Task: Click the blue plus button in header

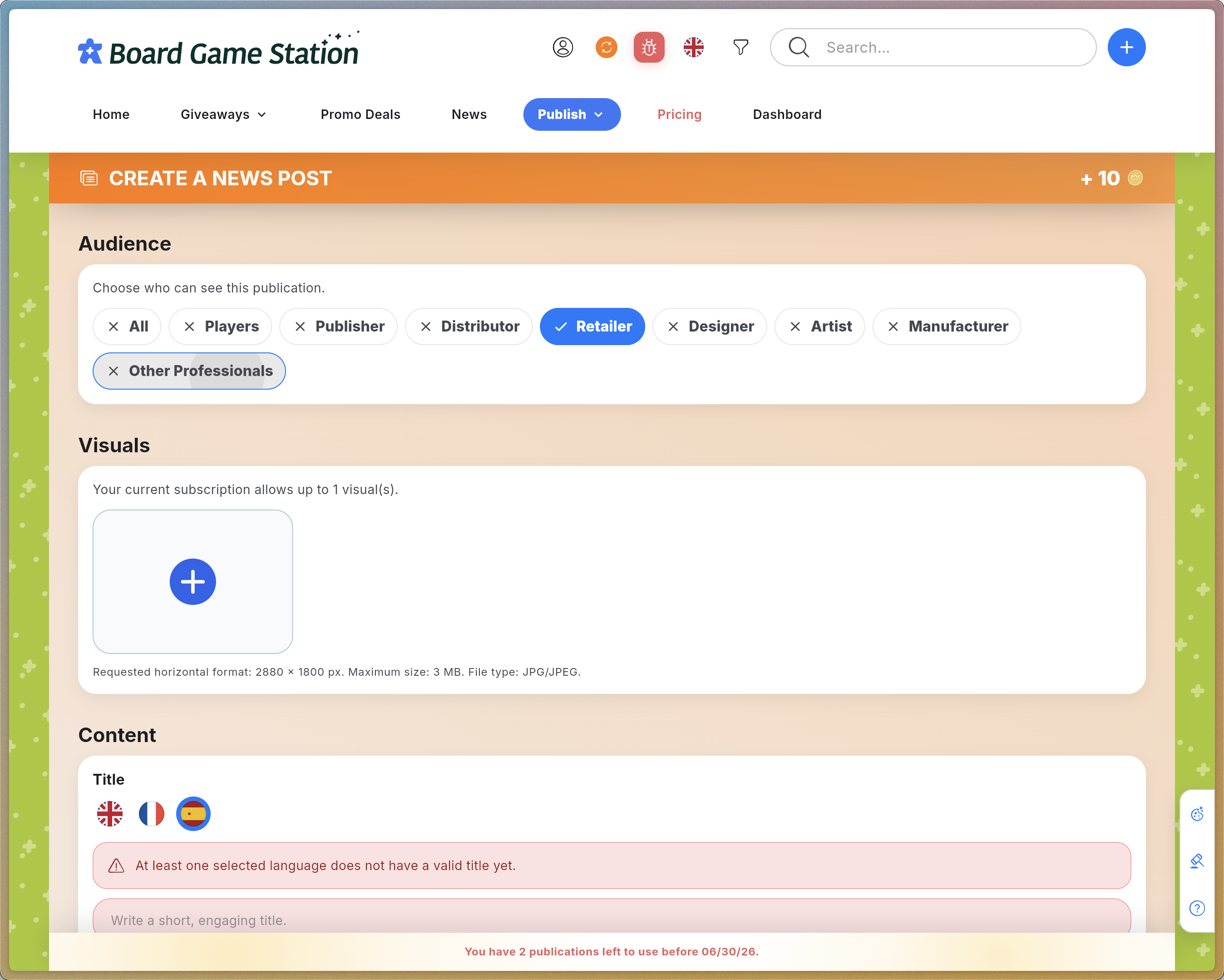Action: coord(1126,47)
